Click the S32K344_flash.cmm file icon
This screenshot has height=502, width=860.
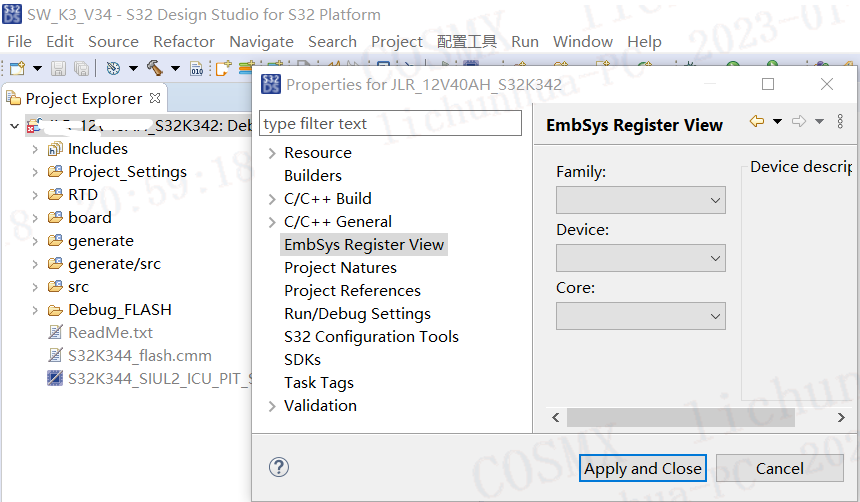click(x=55, y=355)
